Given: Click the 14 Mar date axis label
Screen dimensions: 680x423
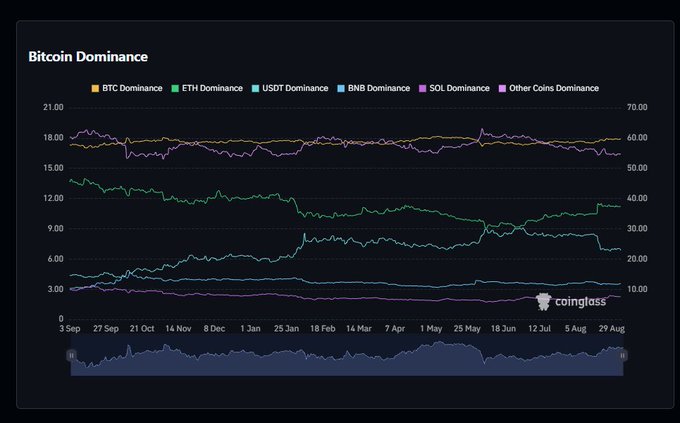Looking at the screenshot, I should (359, 329).
